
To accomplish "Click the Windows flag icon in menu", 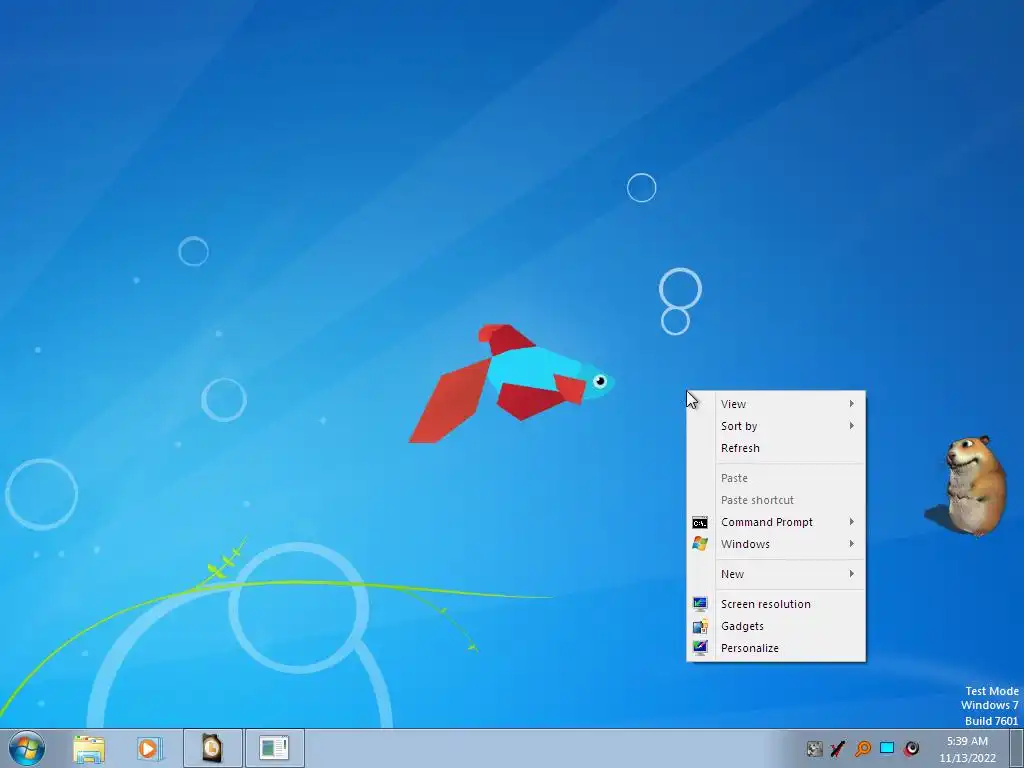I will [699, 544].
